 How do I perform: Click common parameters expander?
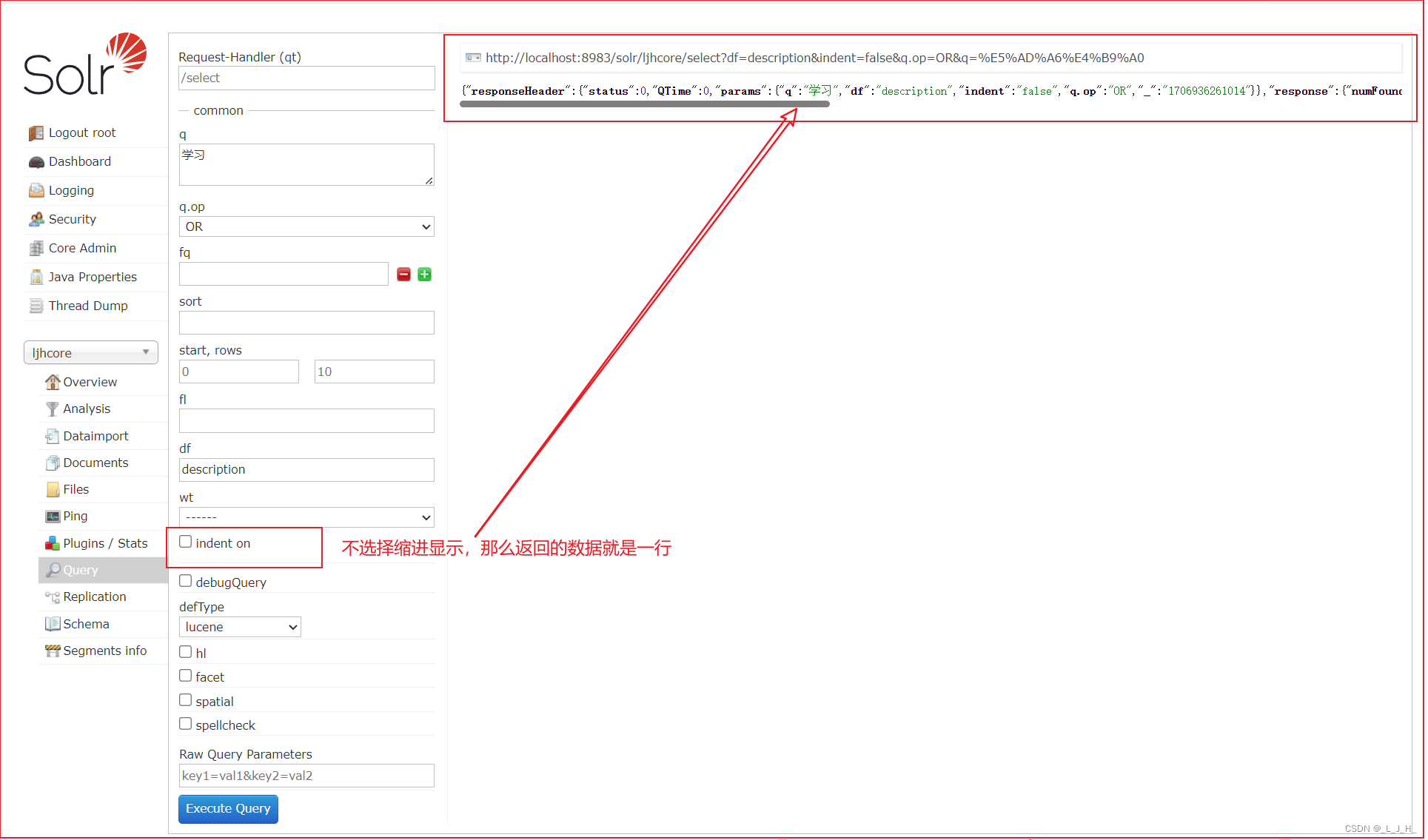click(218, 110)
